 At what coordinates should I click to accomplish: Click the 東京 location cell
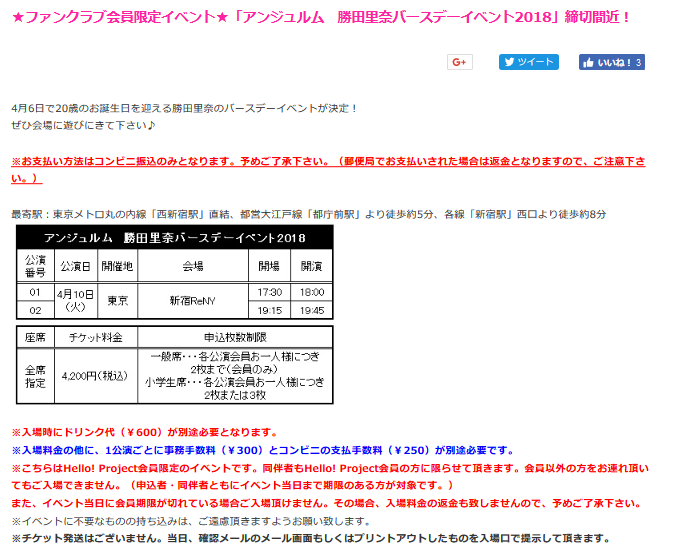click(x=117, y=300)
